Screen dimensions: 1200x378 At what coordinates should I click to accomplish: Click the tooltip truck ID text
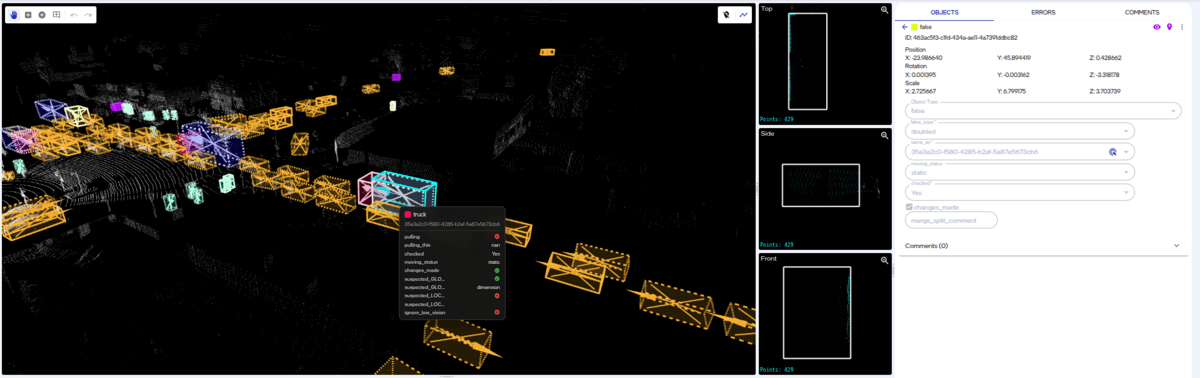452,223
